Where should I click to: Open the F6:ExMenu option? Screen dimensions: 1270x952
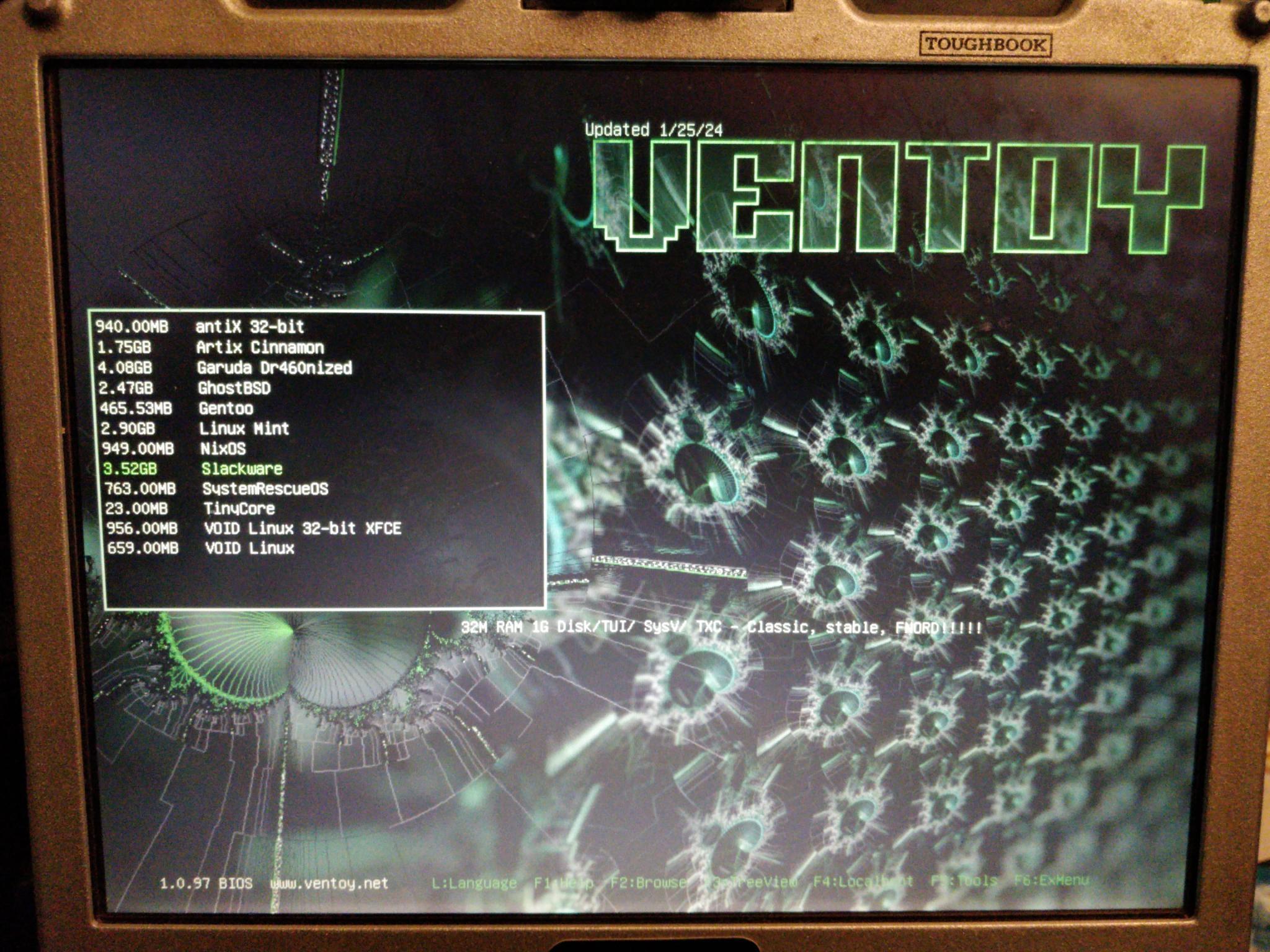tap(1051, 880)
